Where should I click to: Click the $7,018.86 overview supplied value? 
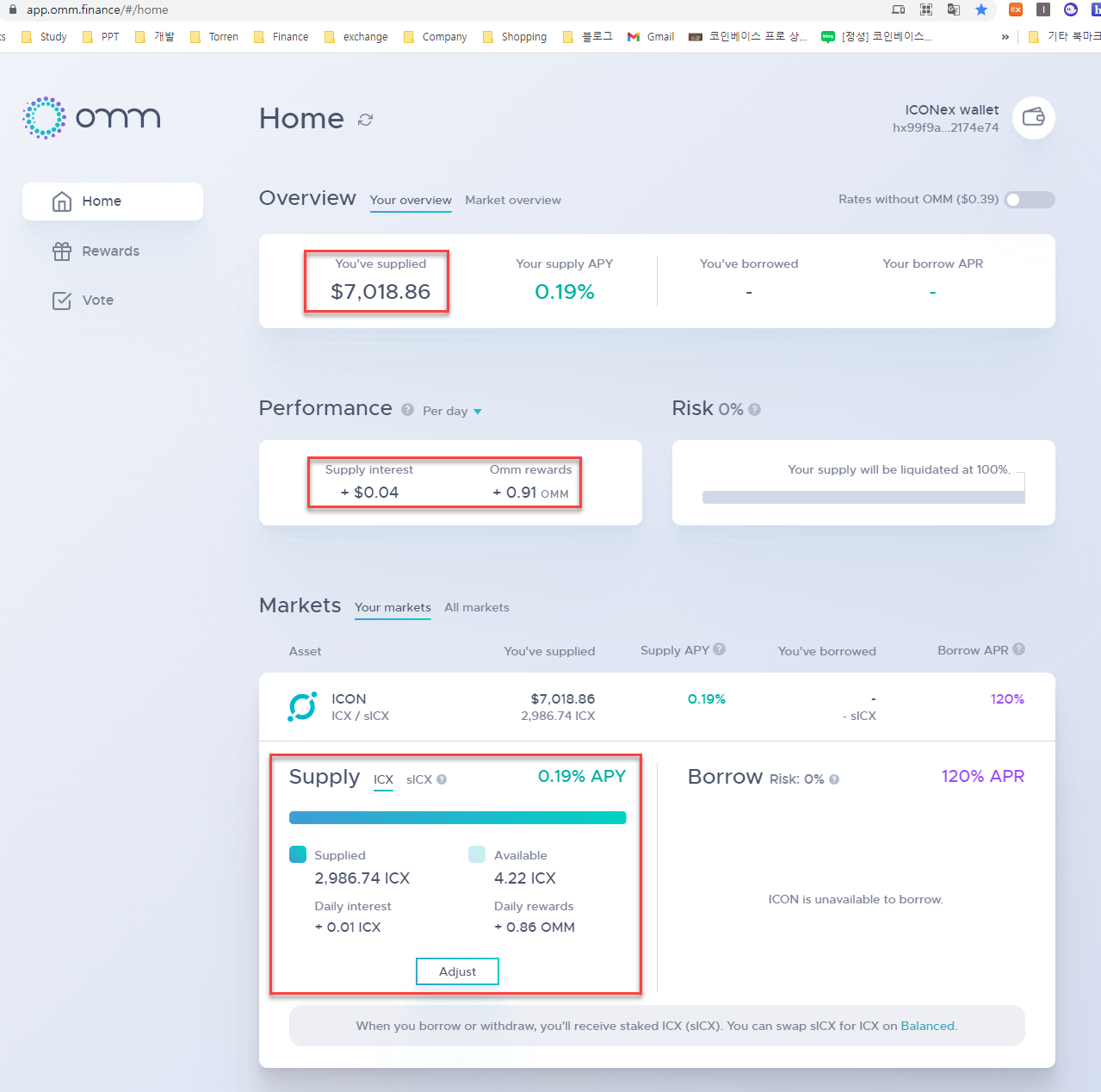[x=380, y=292]
